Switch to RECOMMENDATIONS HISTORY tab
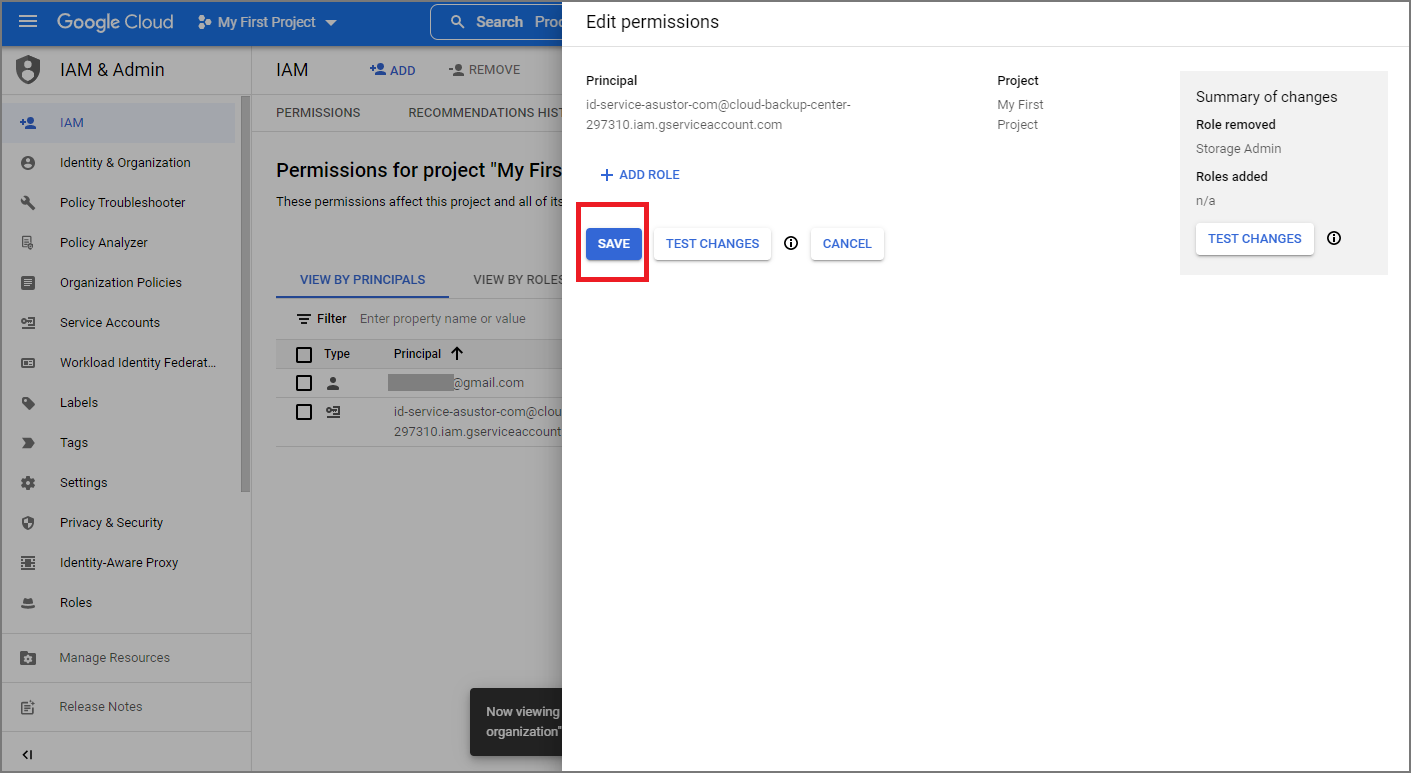The height and width of the screenshot is (773, 1411). pyautogui.click(x=486, y=113)
